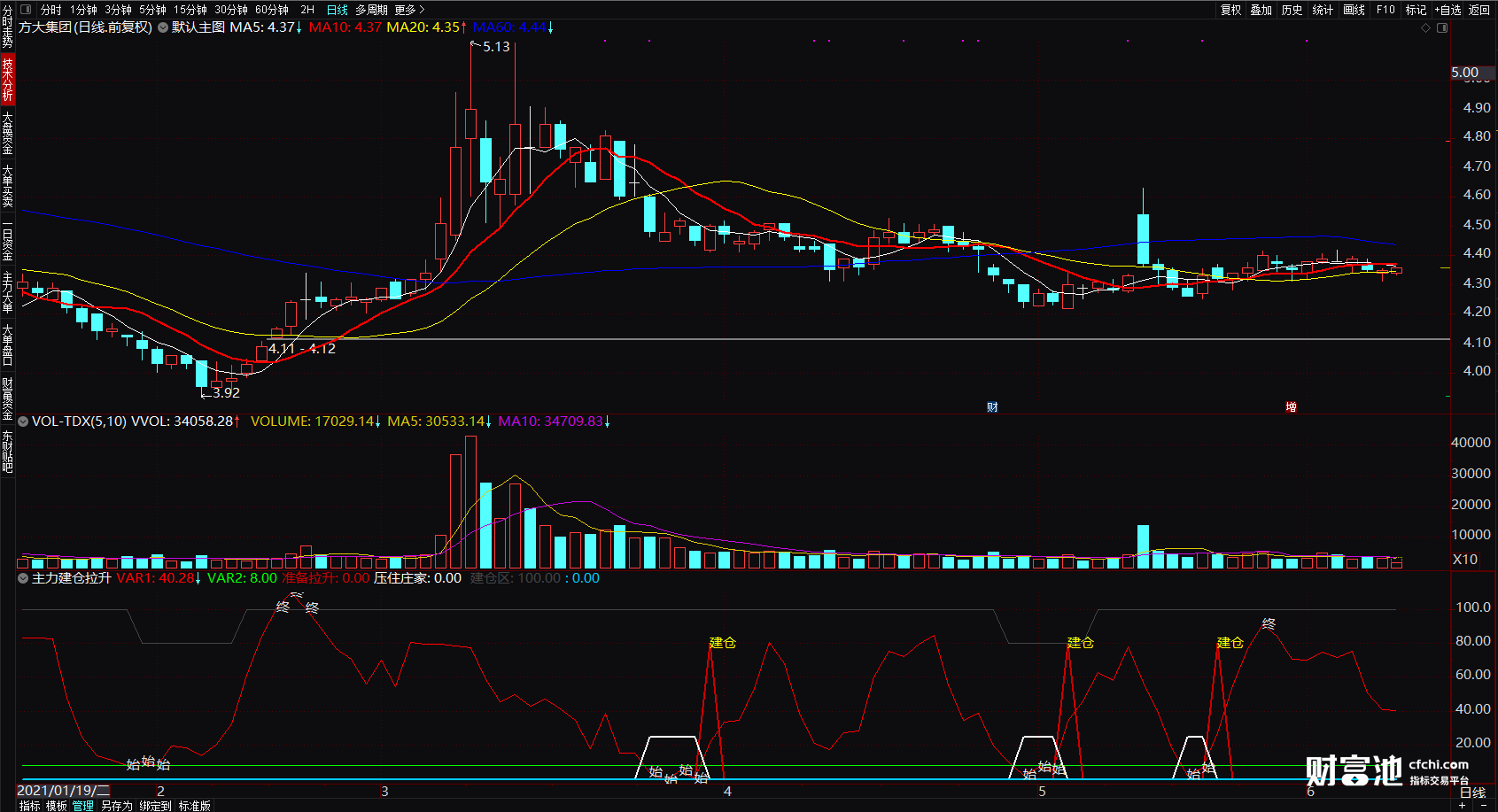Open the 财富资金 sidebar tab
The width and height of the screenshot is (1498, 812).
click(x=7, y=398)
